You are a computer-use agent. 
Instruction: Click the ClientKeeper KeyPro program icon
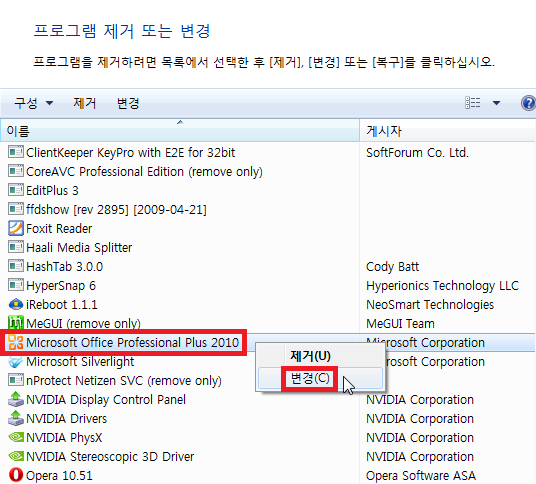click(x=16, y=152)
